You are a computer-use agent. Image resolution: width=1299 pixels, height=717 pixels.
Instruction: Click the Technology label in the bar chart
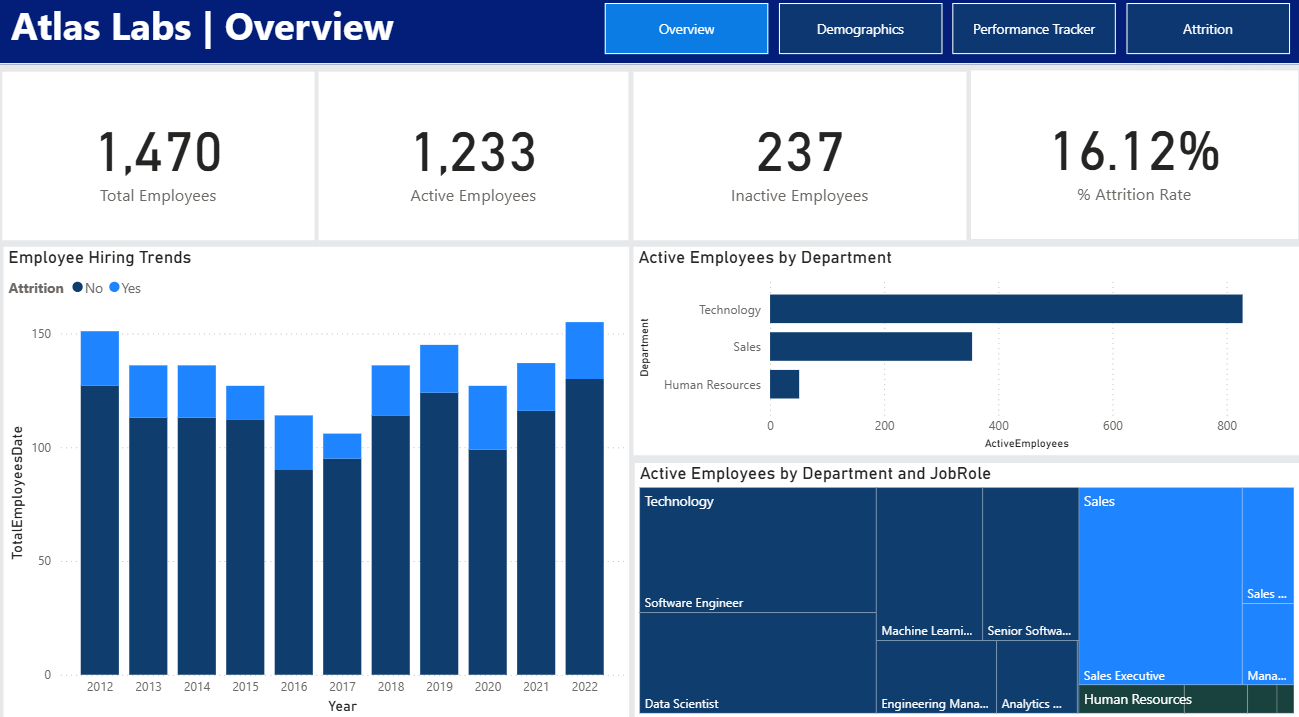coord(730,309)
